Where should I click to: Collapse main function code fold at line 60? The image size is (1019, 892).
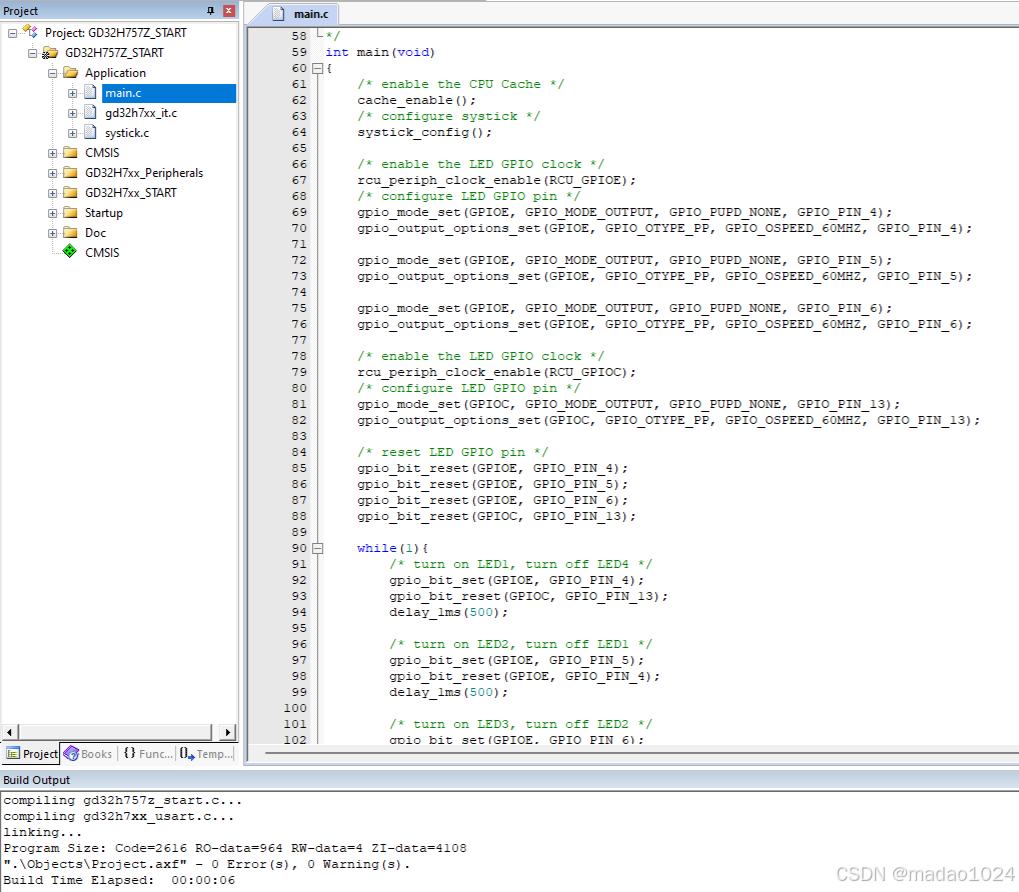click(x=317, y=68)
